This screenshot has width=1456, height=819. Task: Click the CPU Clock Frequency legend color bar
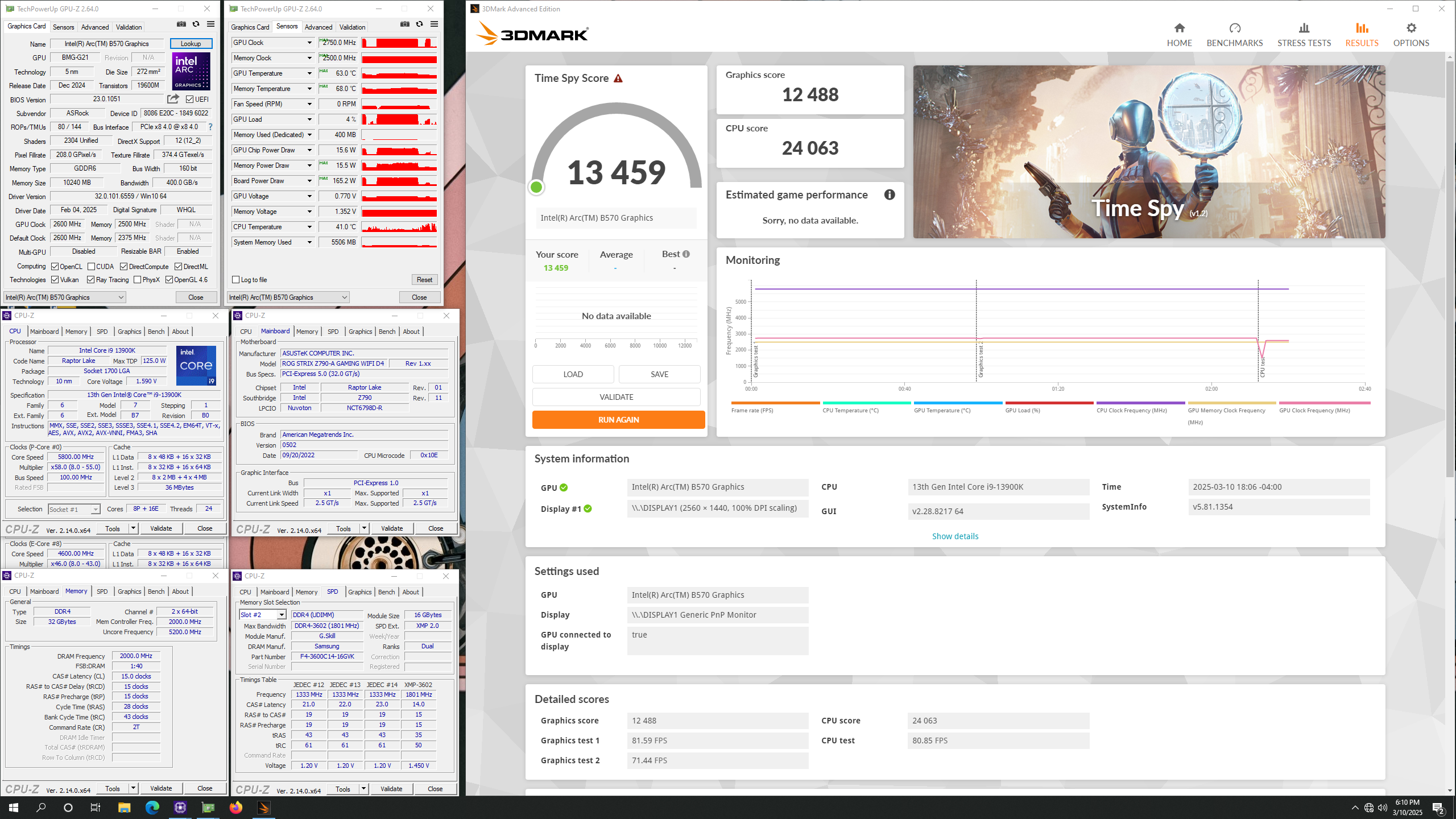1140,403
